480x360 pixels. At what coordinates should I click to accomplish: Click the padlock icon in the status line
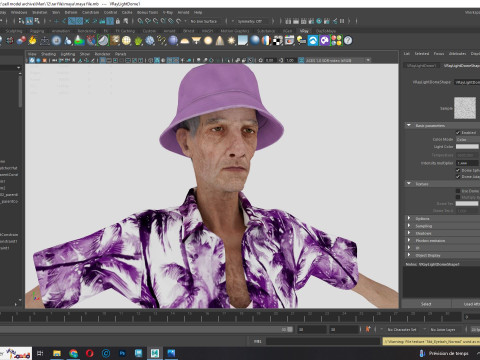tap(118, 21)
